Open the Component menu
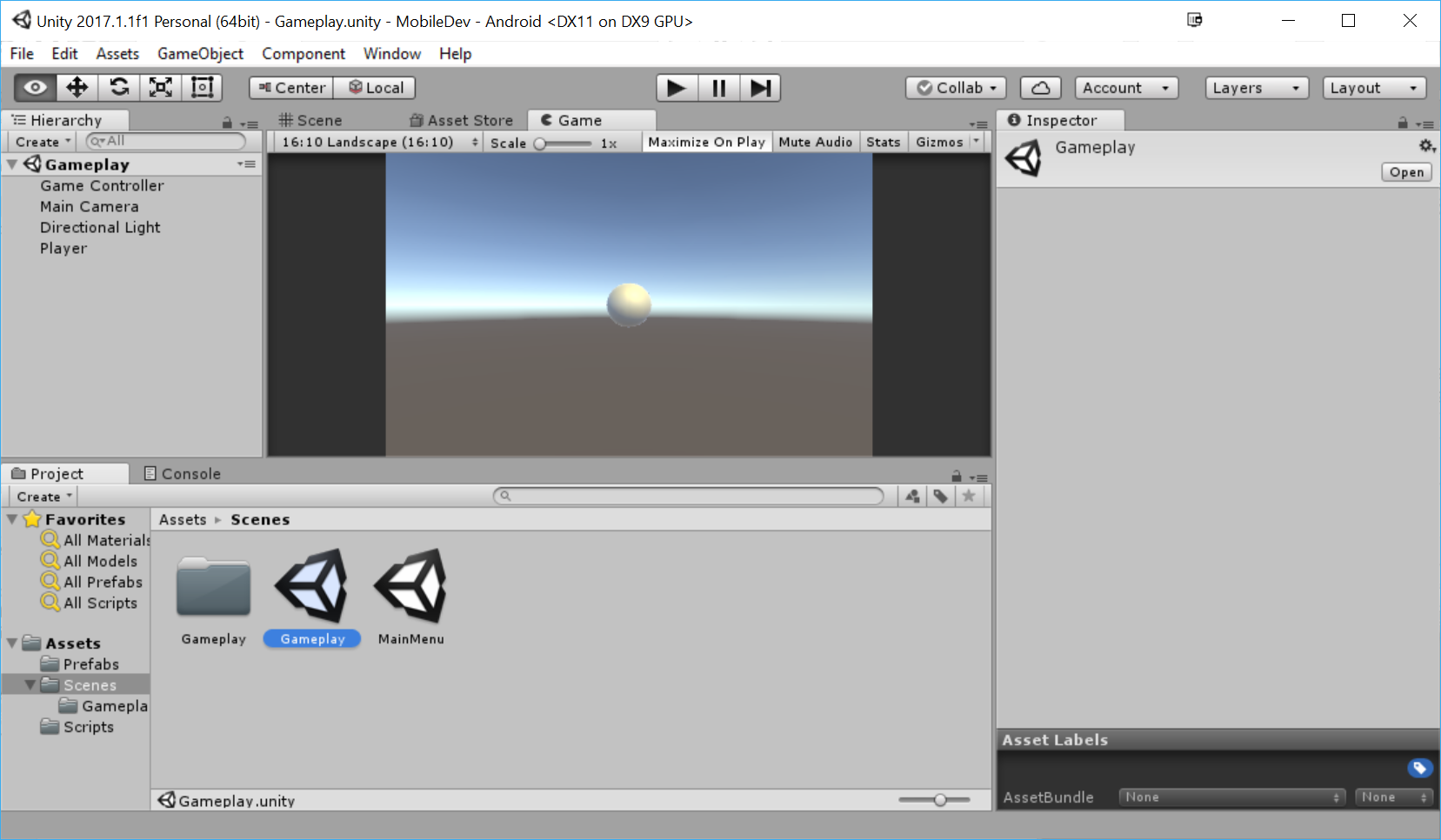 pos(304,54)
